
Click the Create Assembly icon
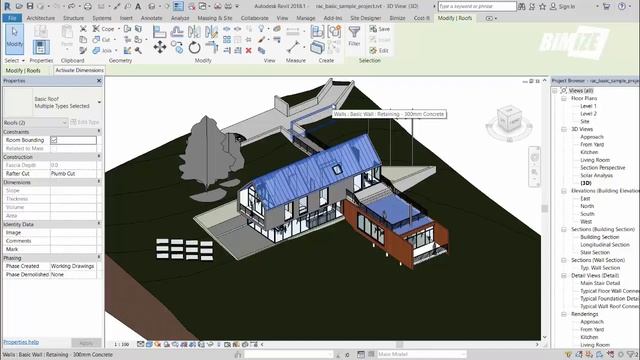pos(317,31)
